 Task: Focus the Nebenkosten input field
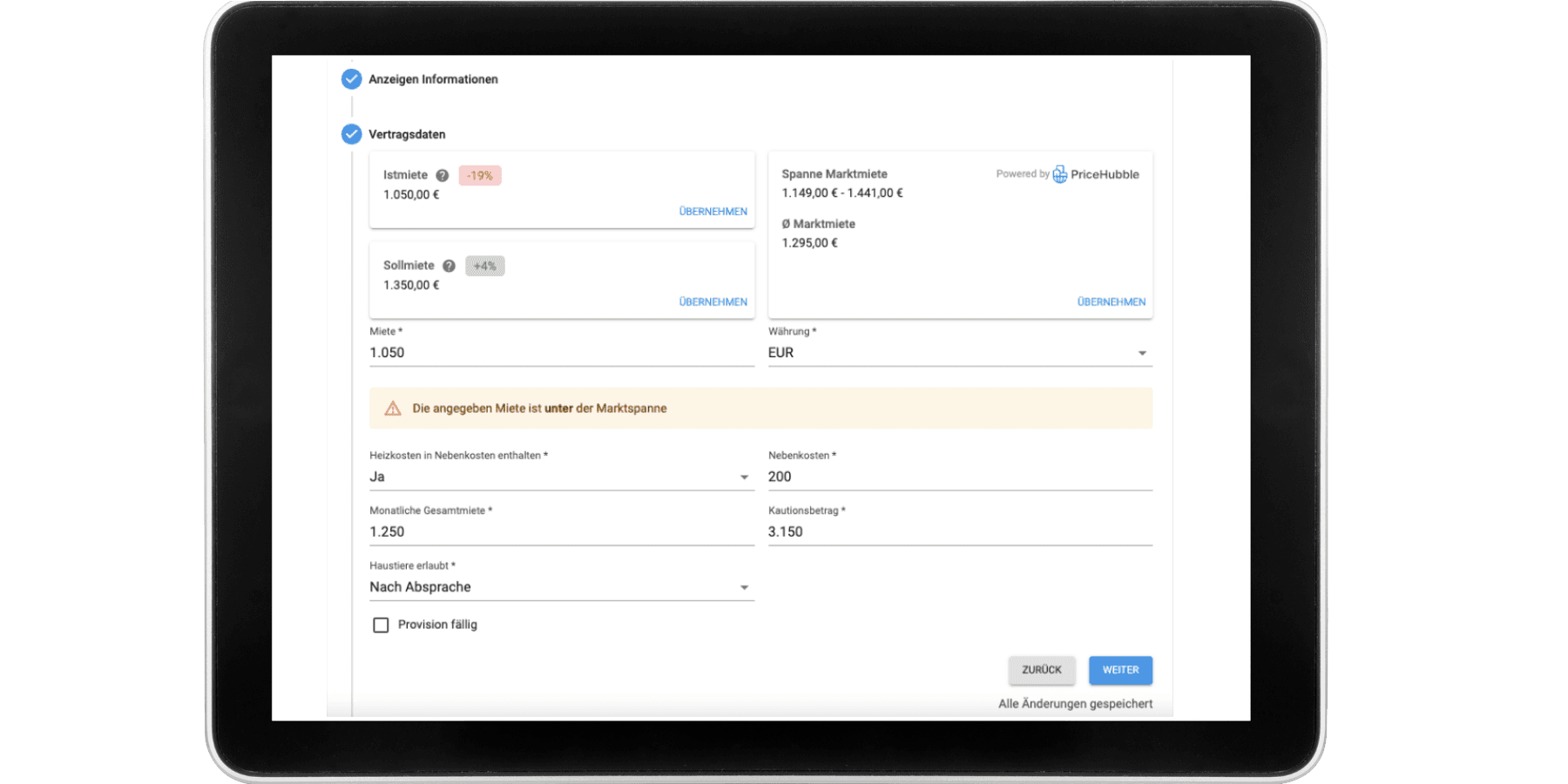[x=960, y=476]
